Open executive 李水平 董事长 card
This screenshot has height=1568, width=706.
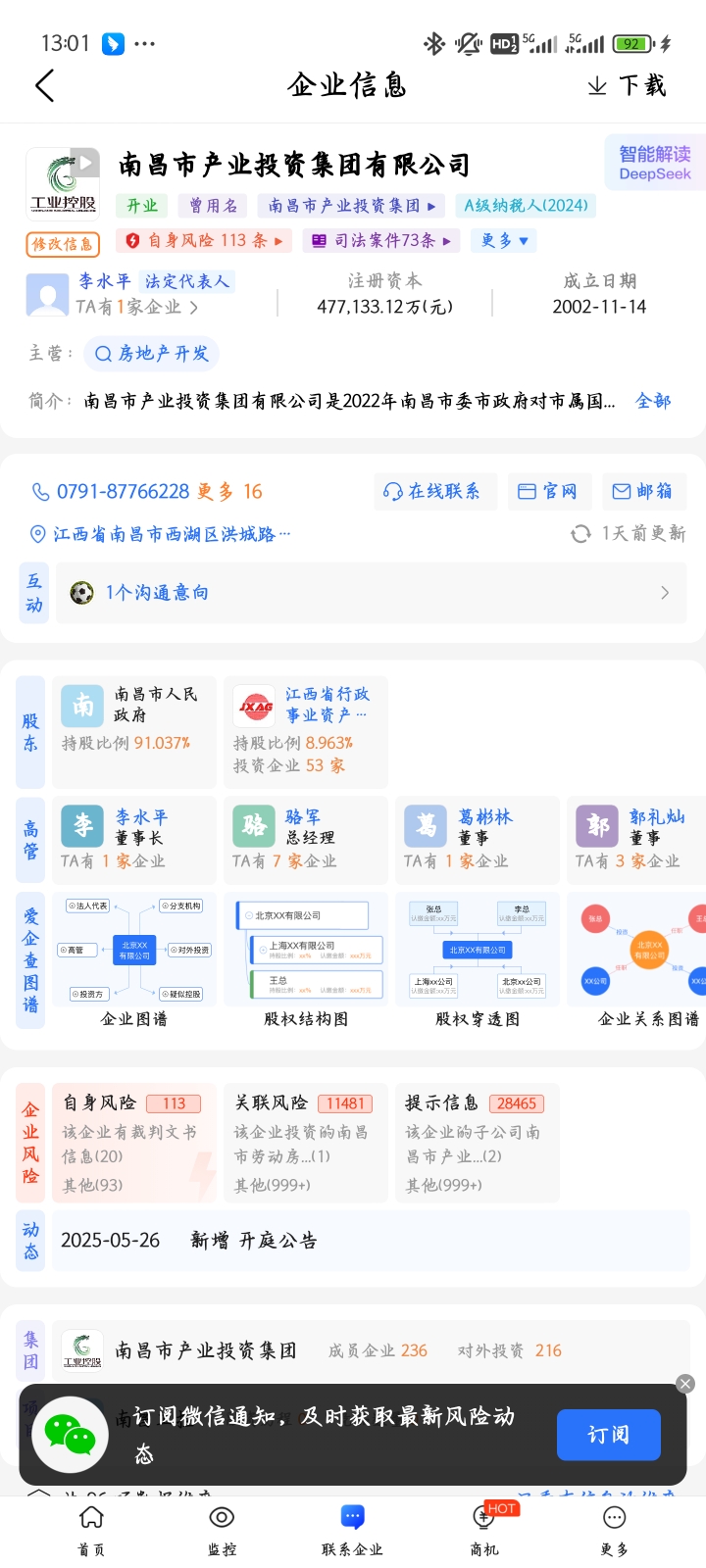(x=133, y=839)
